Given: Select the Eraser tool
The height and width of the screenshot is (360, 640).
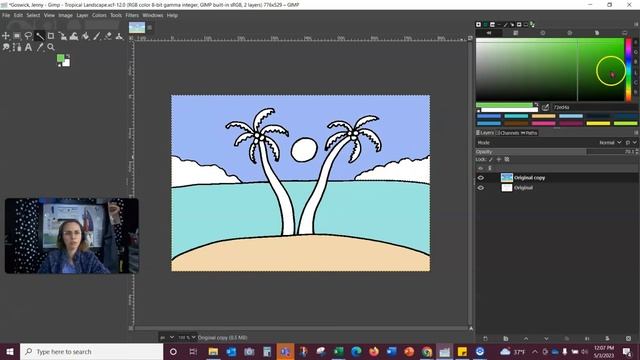Looking at the screenshot, I should 108,36.
